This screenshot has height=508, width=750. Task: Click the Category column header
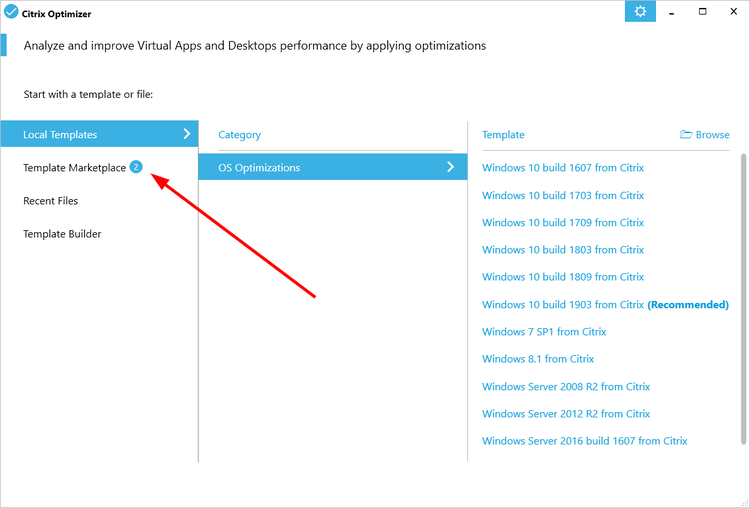tap(240, 135)
